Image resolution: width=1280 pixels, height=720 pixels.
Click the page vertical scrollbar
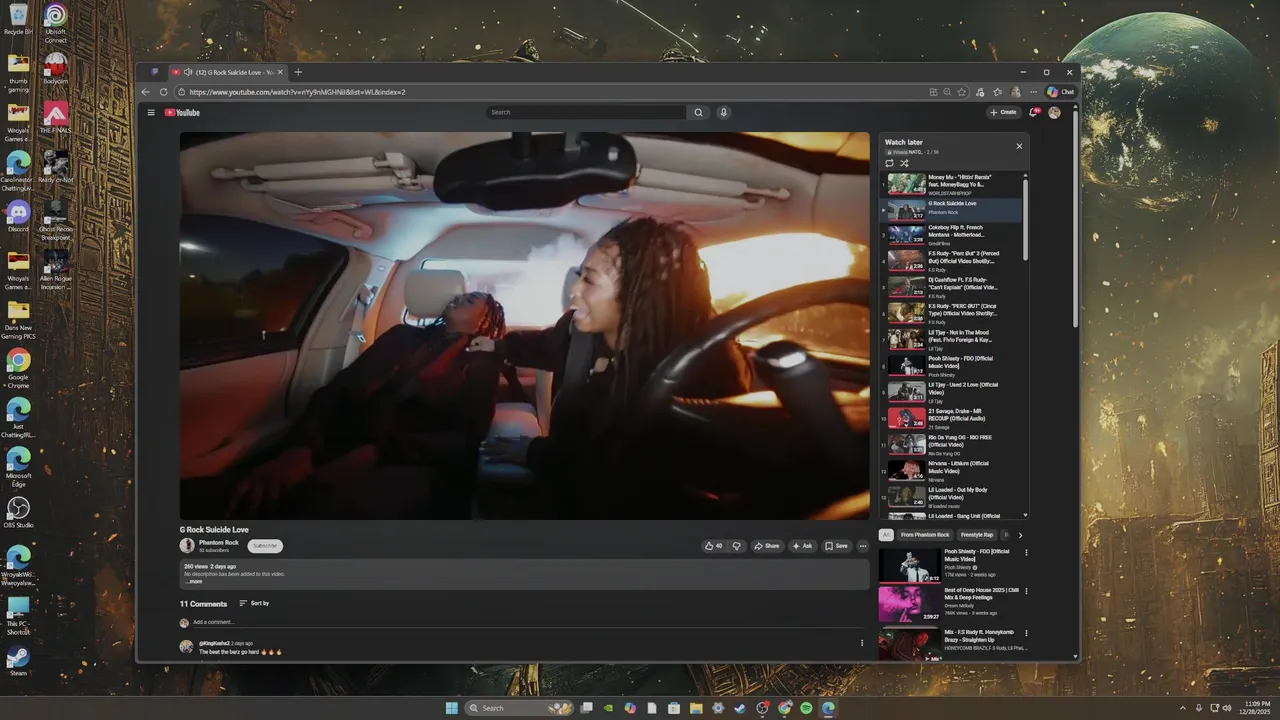(1075, 218)
